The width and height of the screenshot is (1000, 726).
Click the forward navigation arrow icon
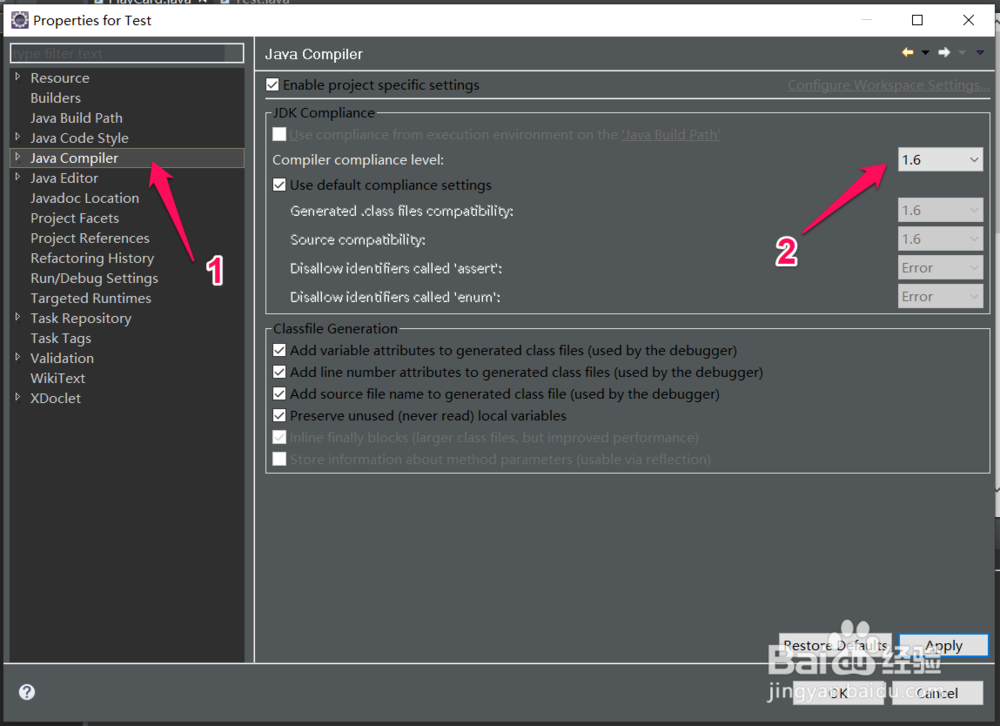point(944,52)
